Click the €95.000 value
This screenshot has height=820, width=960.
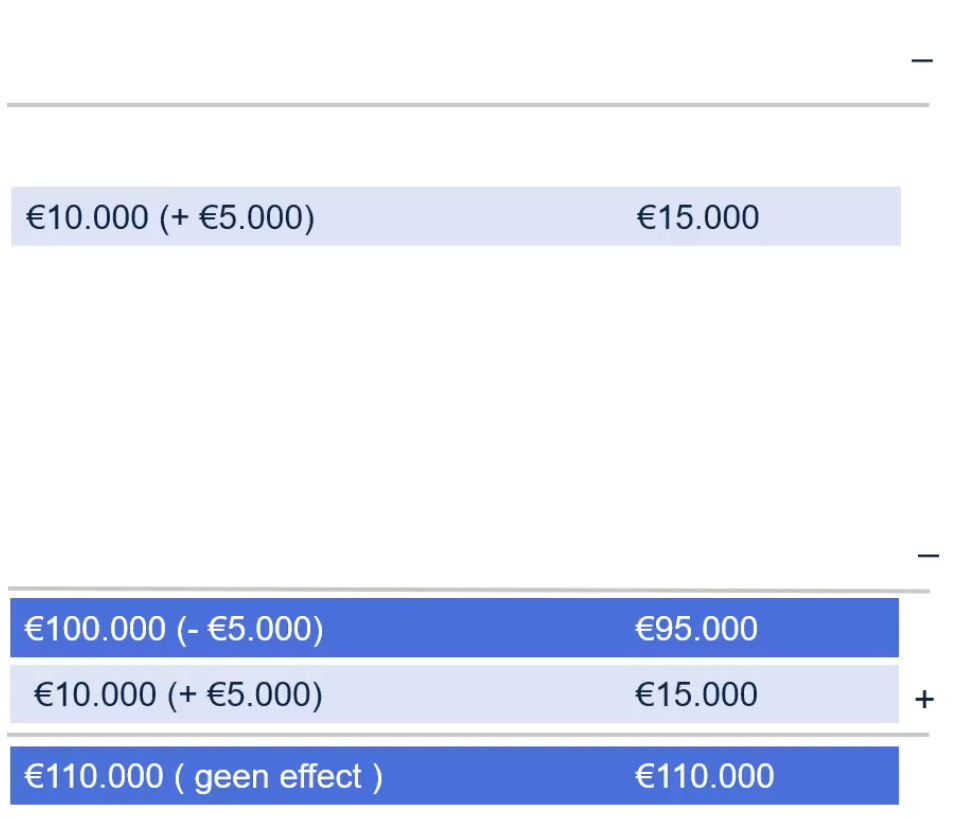click(696, 629)
